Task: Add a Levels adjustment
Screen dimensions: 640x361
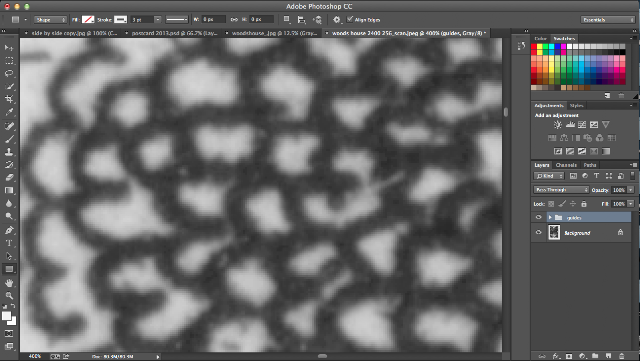Action: (x=570, y=125)
